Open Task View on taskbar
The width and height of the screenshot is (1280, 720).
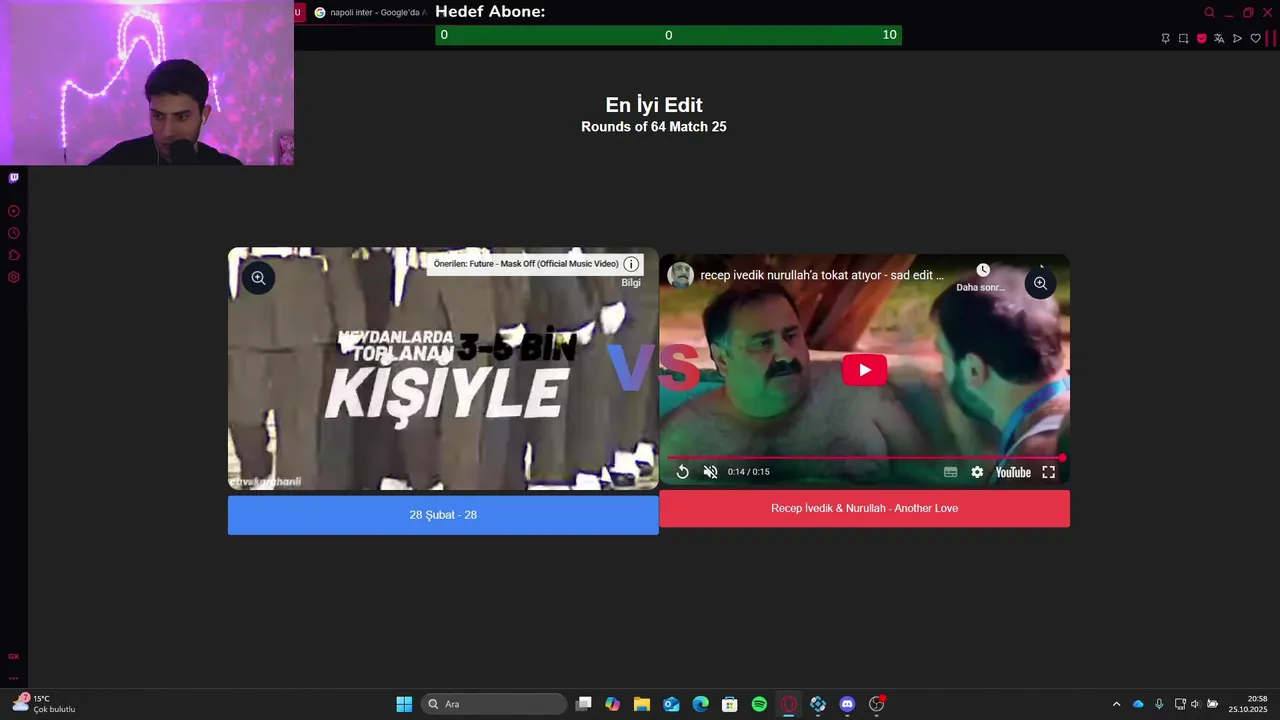(584, 704)
